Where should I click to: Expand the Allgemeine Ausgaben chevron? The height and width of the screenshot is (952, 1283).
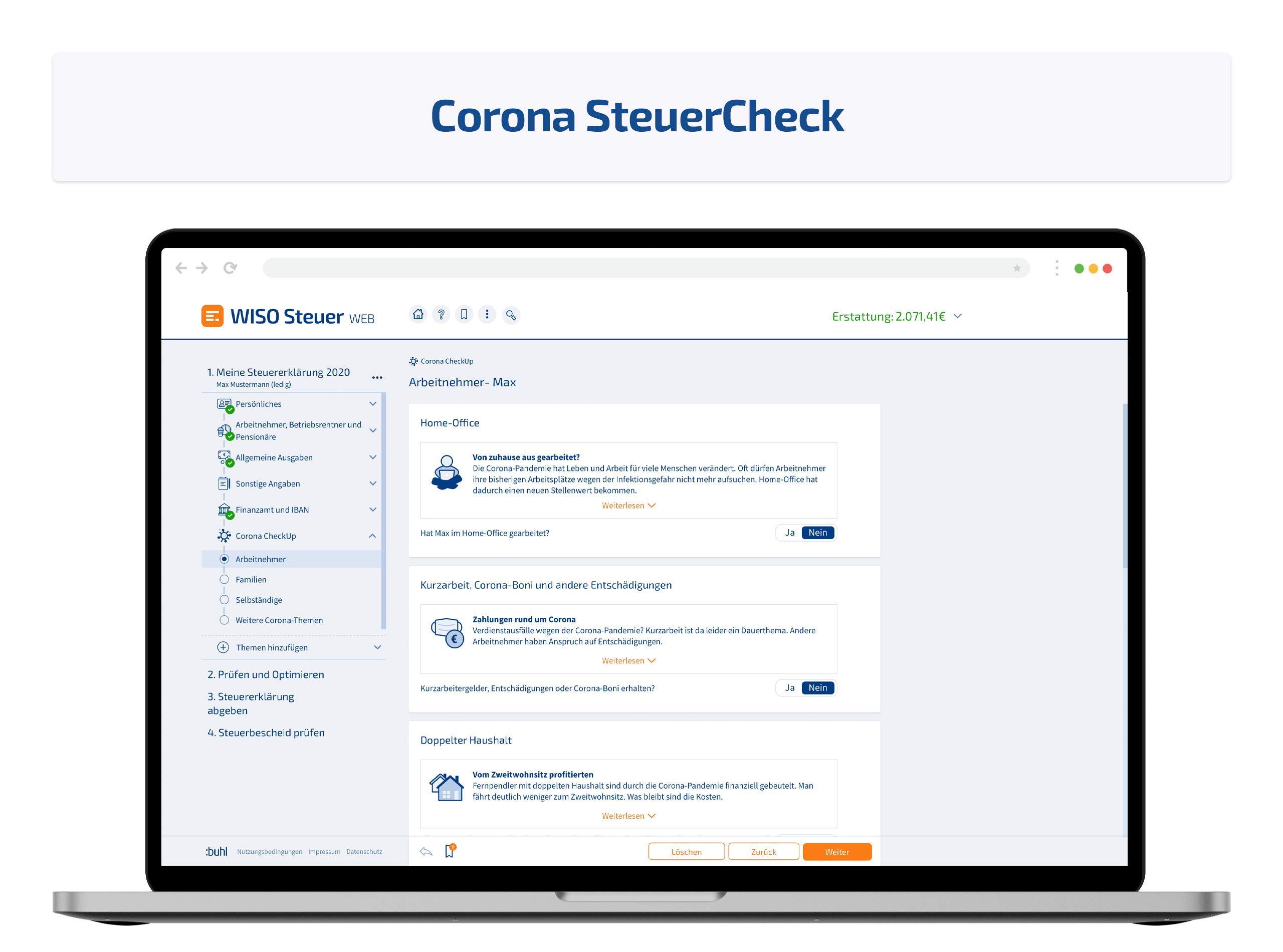(x=373, y=457)
